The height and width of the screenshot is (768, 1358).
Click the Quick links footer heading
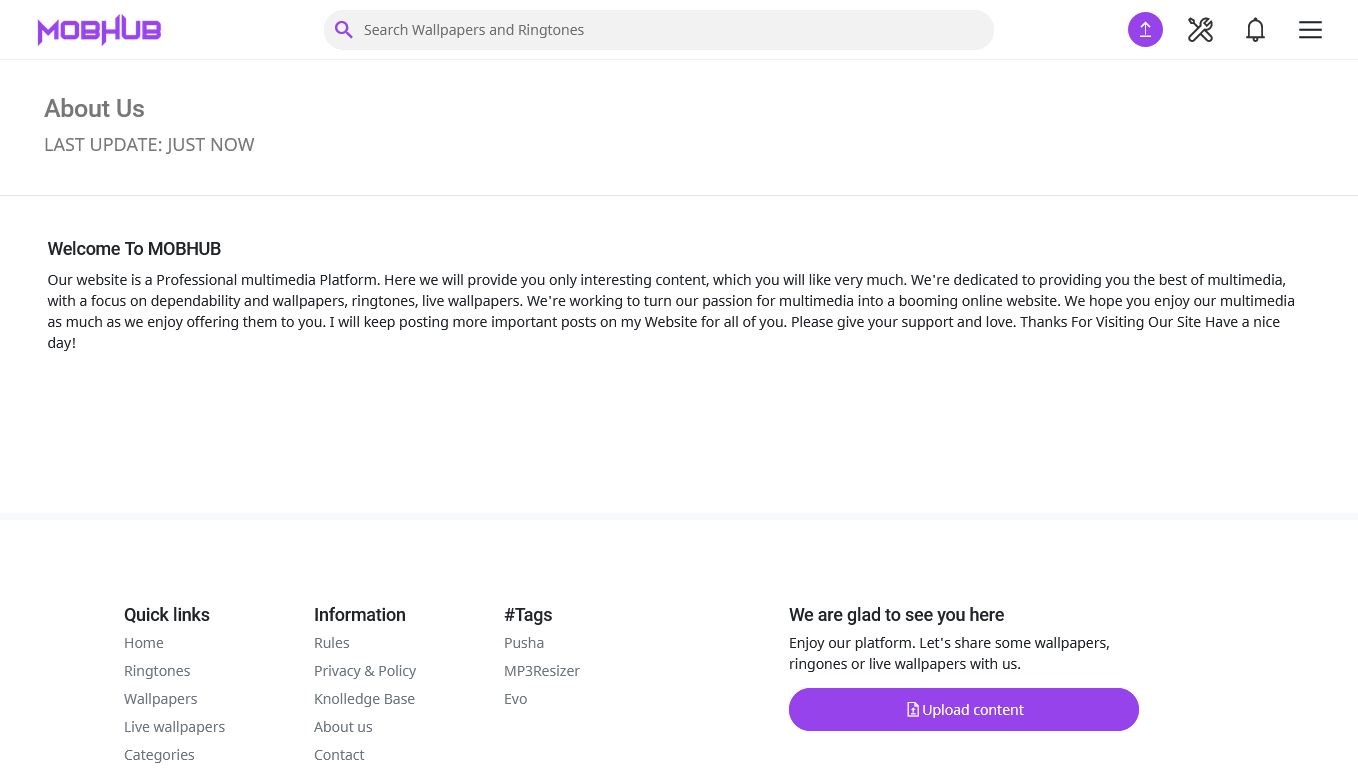[167, 615]
